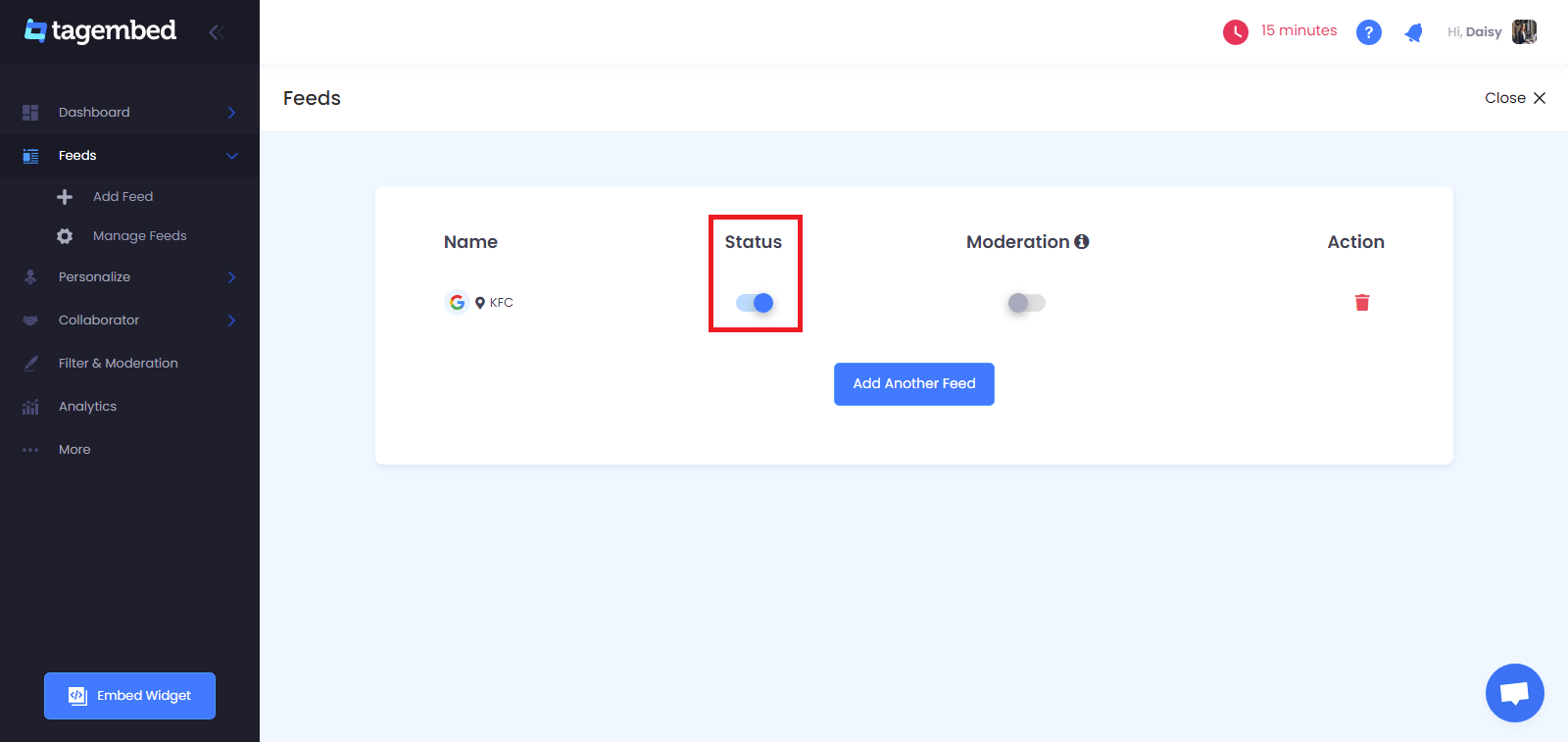Close the Feeds panel
The image size is (1568, 742).
[1515, 98]
